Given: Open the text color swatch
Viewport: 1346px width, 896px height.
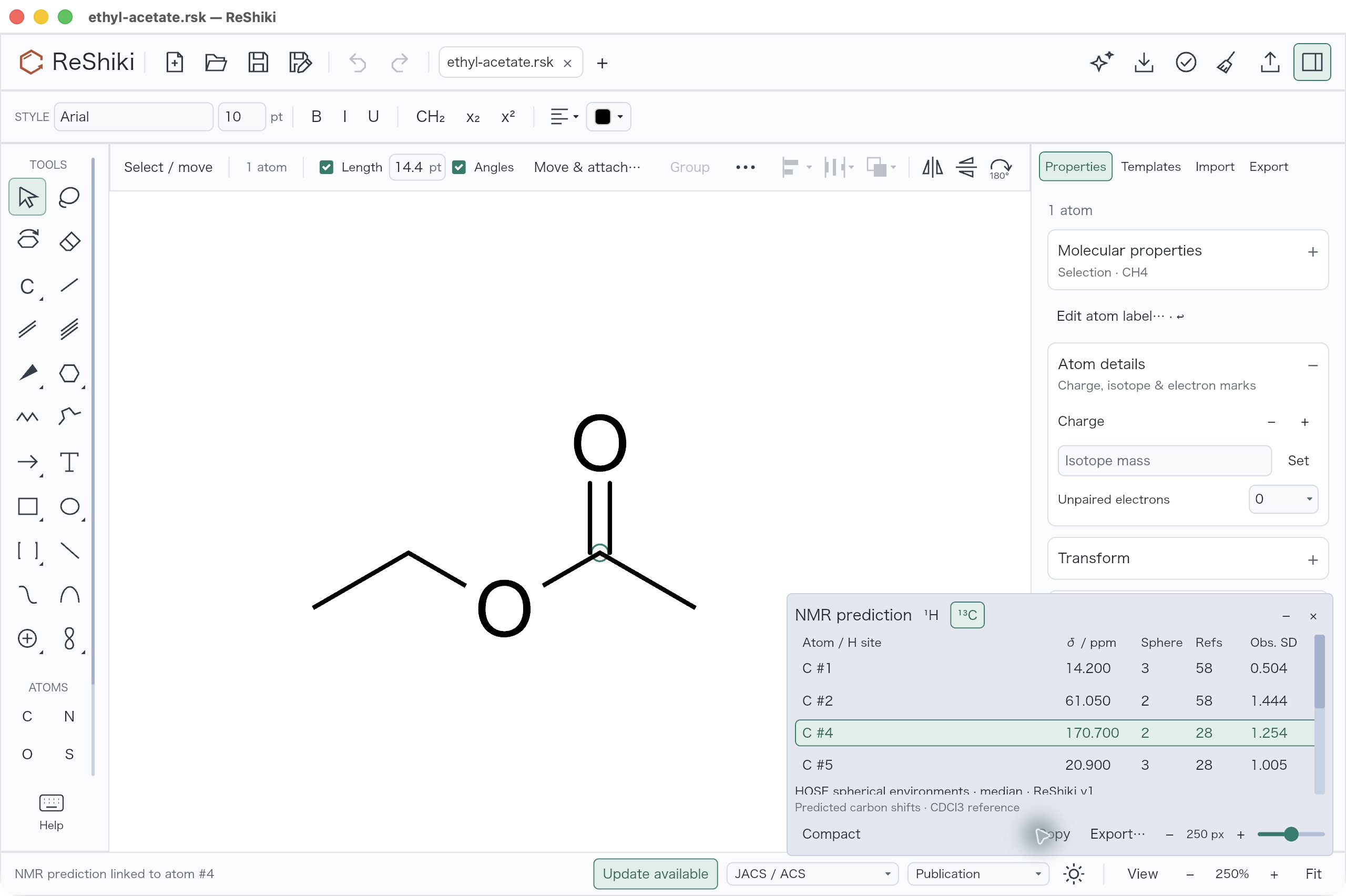Looking at the screenshot, I should click(x=608, y=117).
